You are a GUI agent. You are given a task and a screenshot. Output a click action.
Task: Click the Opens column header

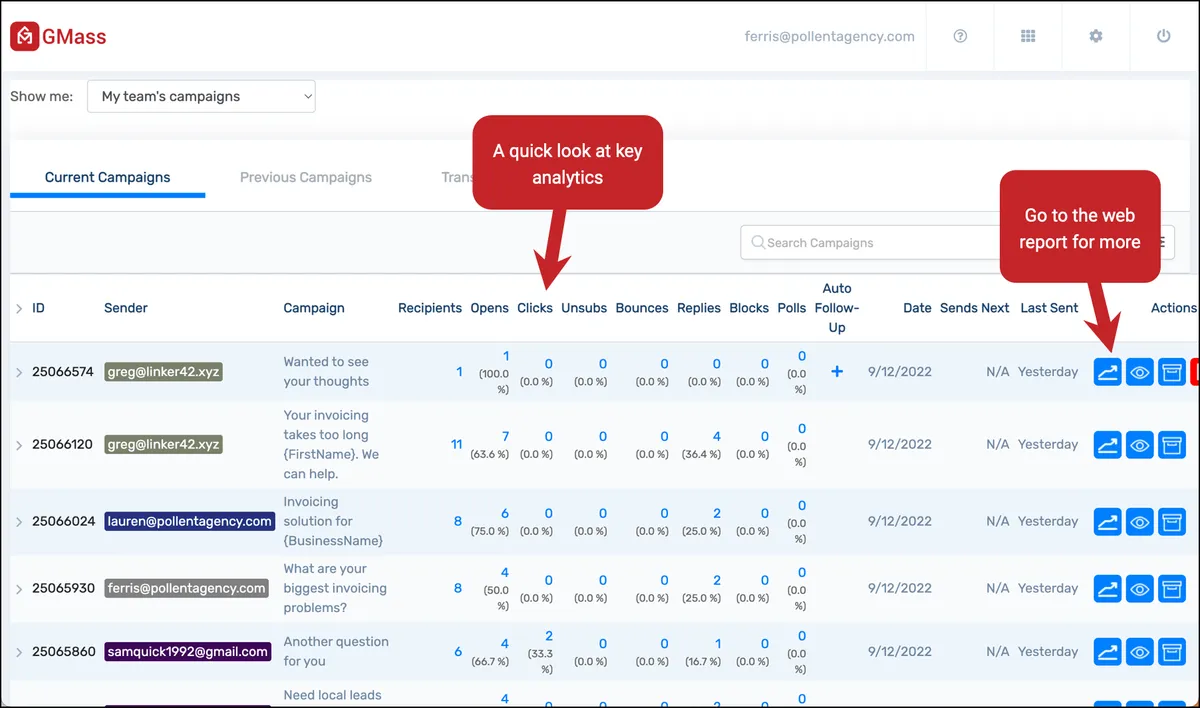pos(490,308)
